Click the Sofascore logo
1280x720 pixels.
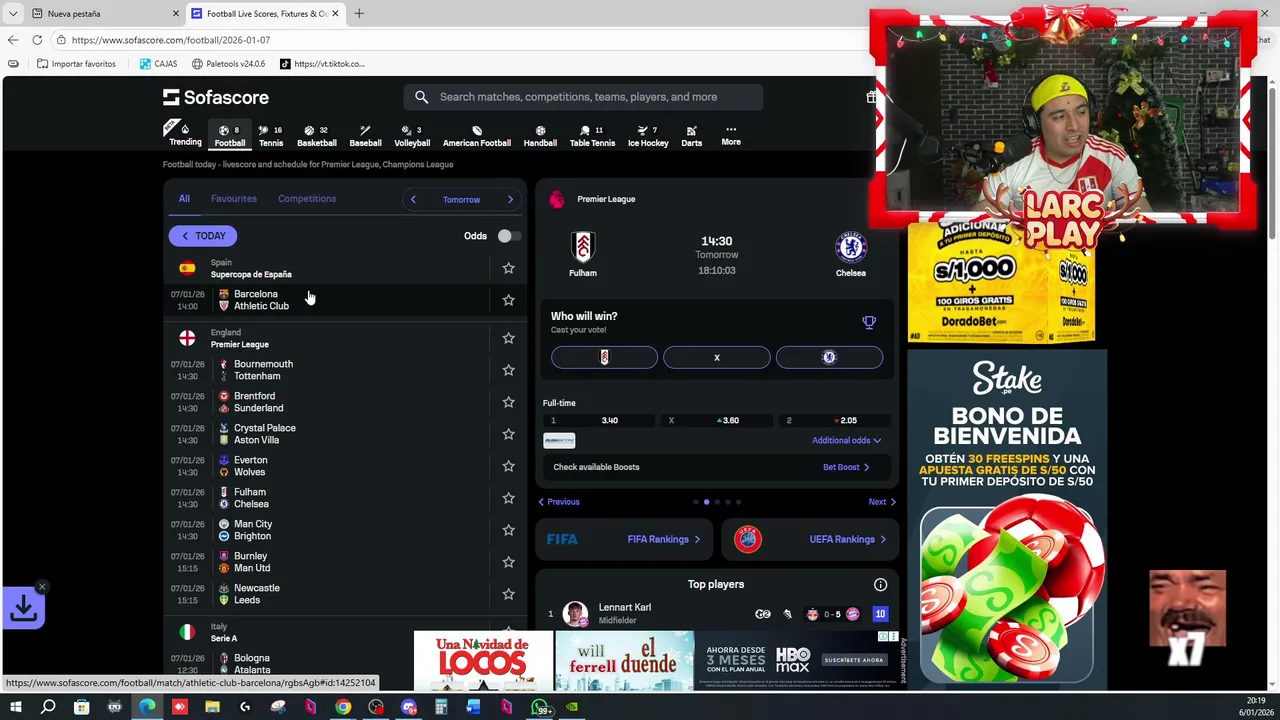[x=216, y=97]
